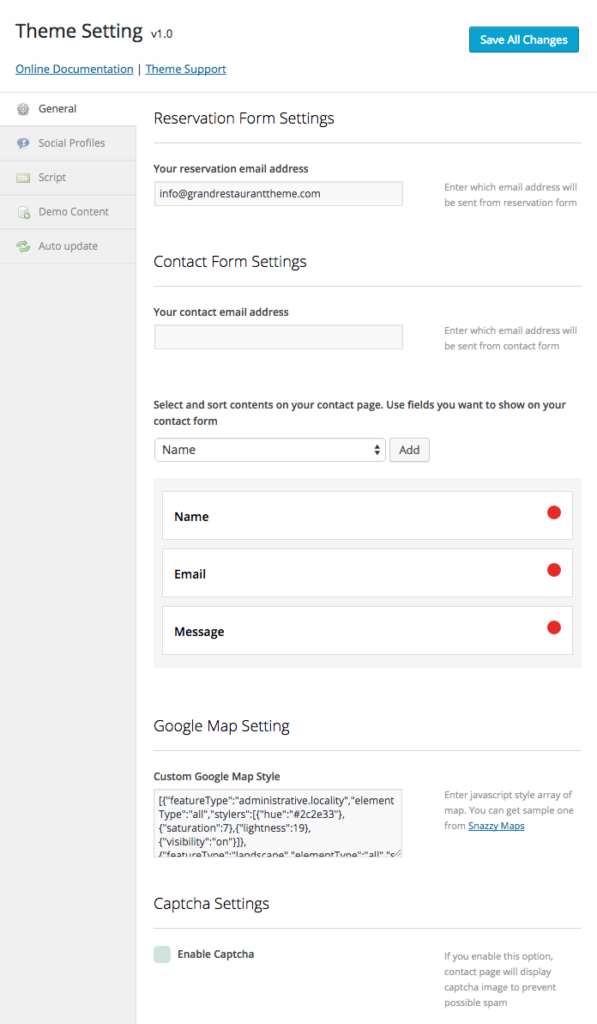
Task: Add the selected contact form field
Action: 410,450
